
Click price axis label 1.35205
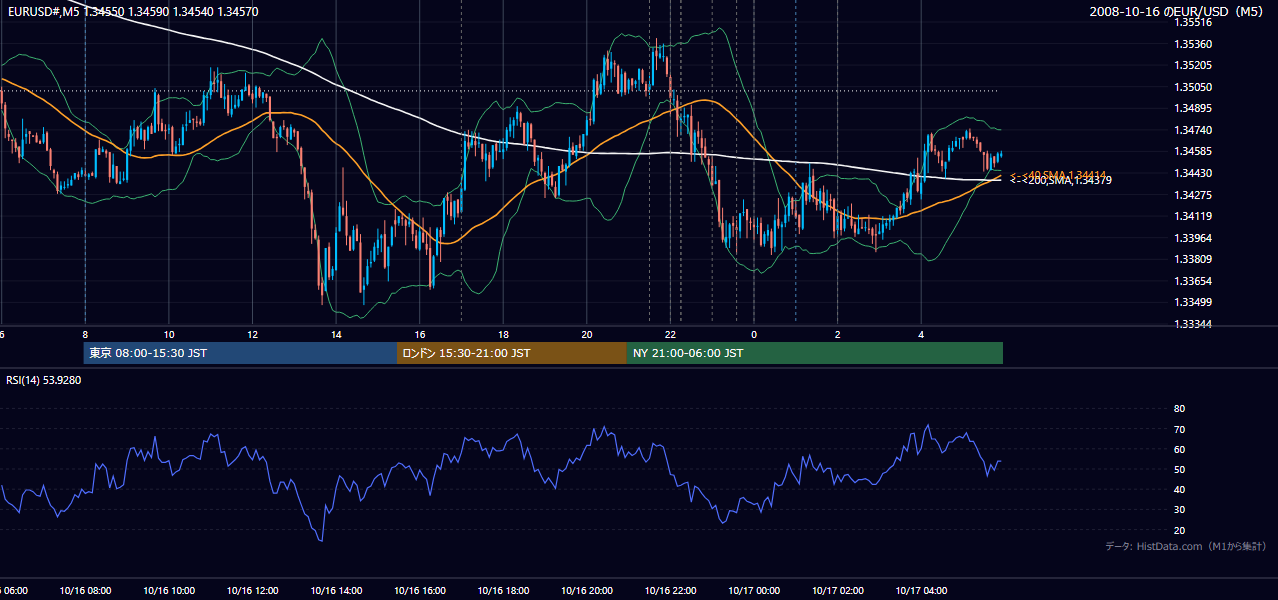(1192, 65)
